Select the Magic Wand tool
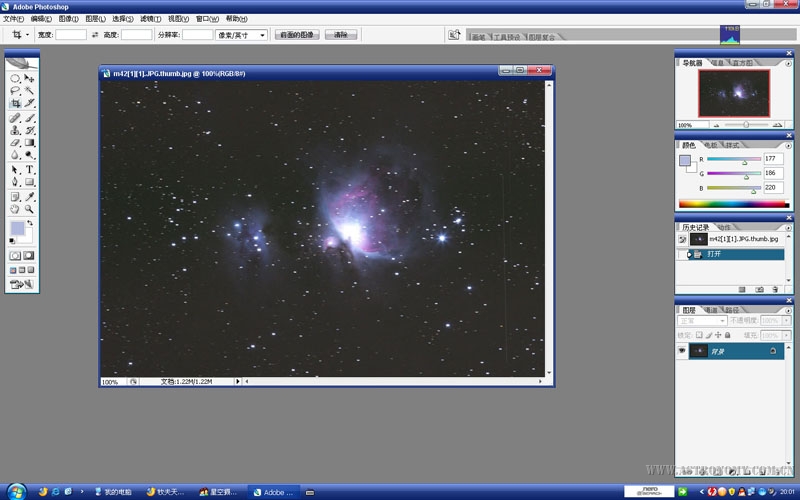Image resolution: width=800 pixels, height=500 pixels. coord(29,91)
